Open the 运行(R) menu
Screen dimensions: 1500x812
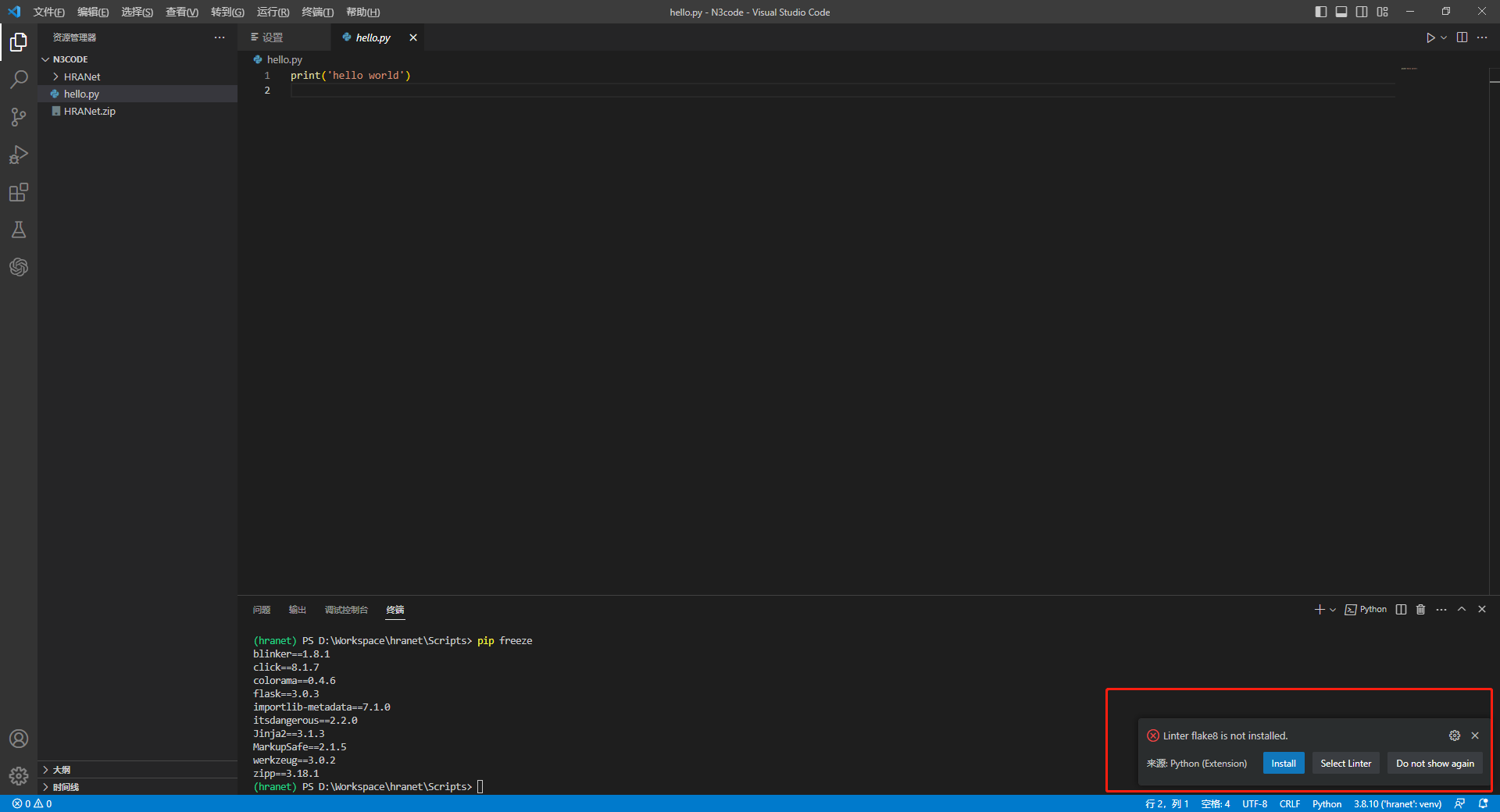(273, 12)
